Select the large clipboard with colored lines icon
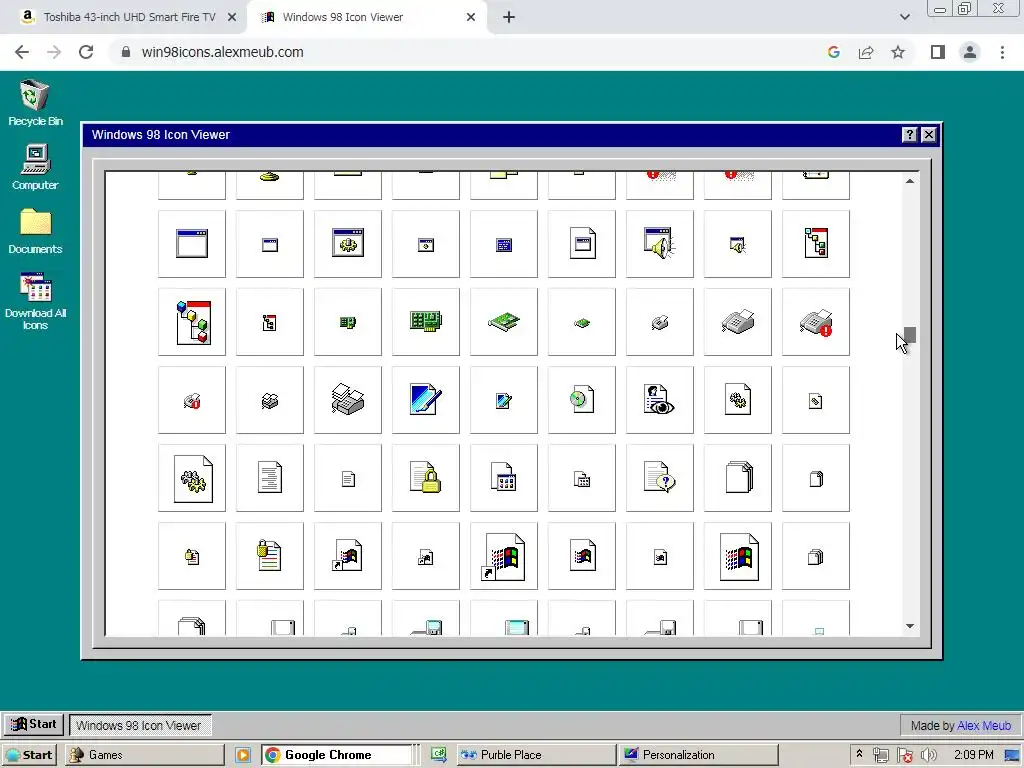This screenshot has height=768, width=1024. click(x=270, y=556)
